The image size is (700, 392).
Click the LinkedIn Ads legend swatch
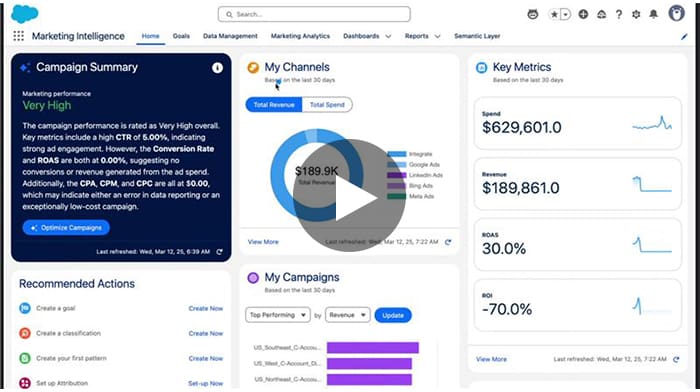click(x=396, y=175)
